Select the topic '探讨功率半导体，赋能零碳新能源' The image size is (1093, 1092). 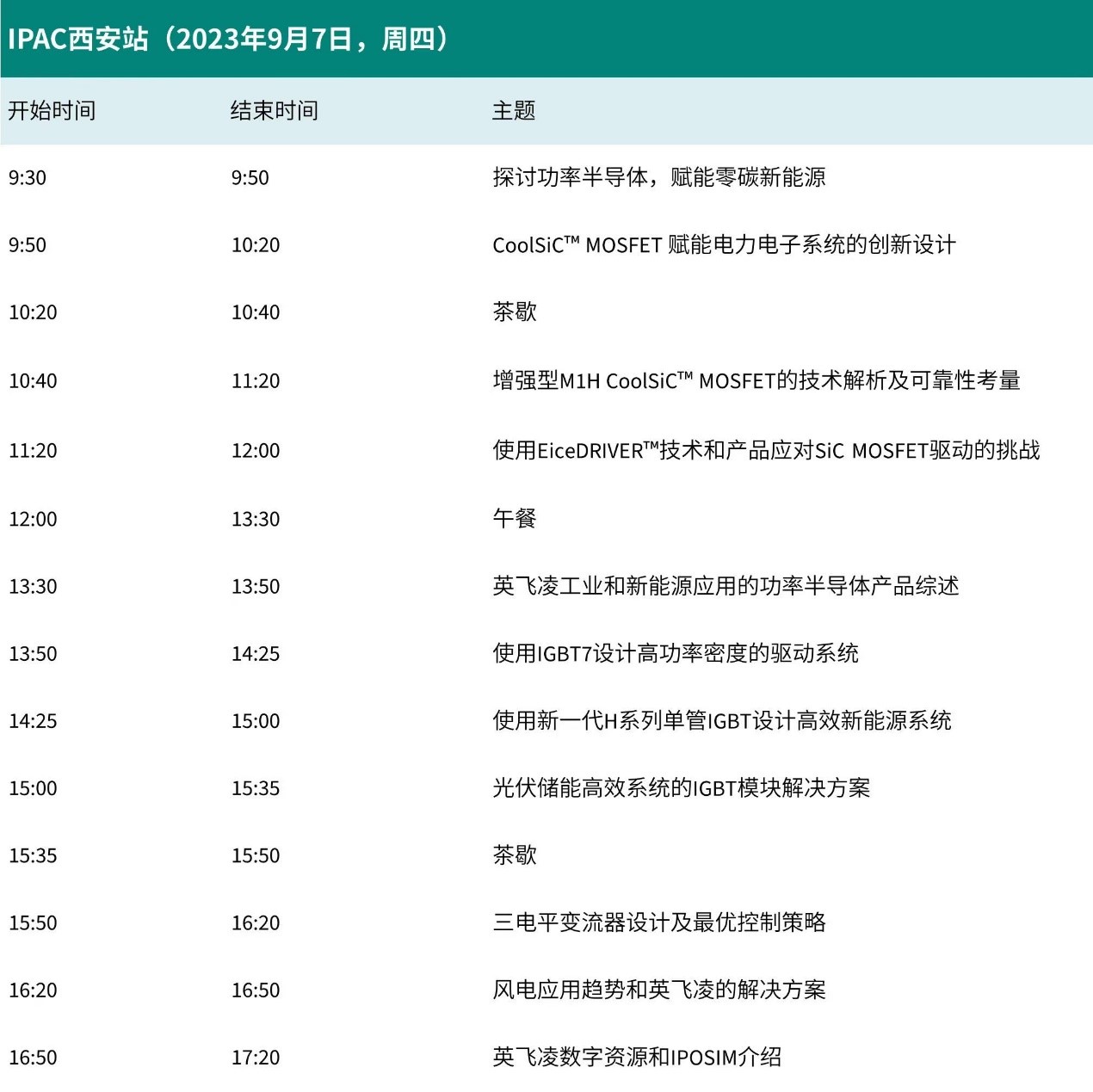coord(659,177)
